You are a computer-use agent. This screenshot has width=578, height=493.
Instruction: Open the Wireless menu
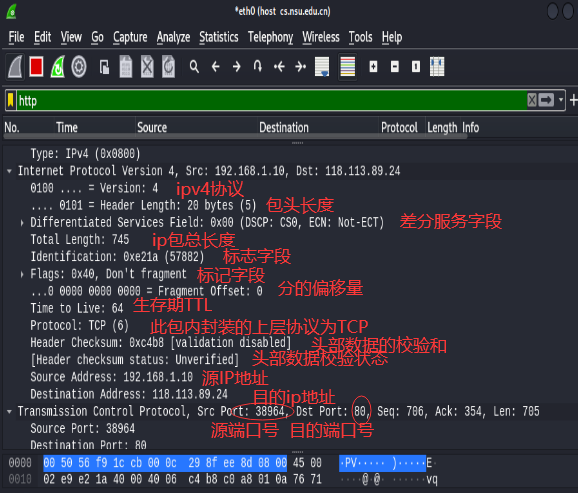(321, 37)
